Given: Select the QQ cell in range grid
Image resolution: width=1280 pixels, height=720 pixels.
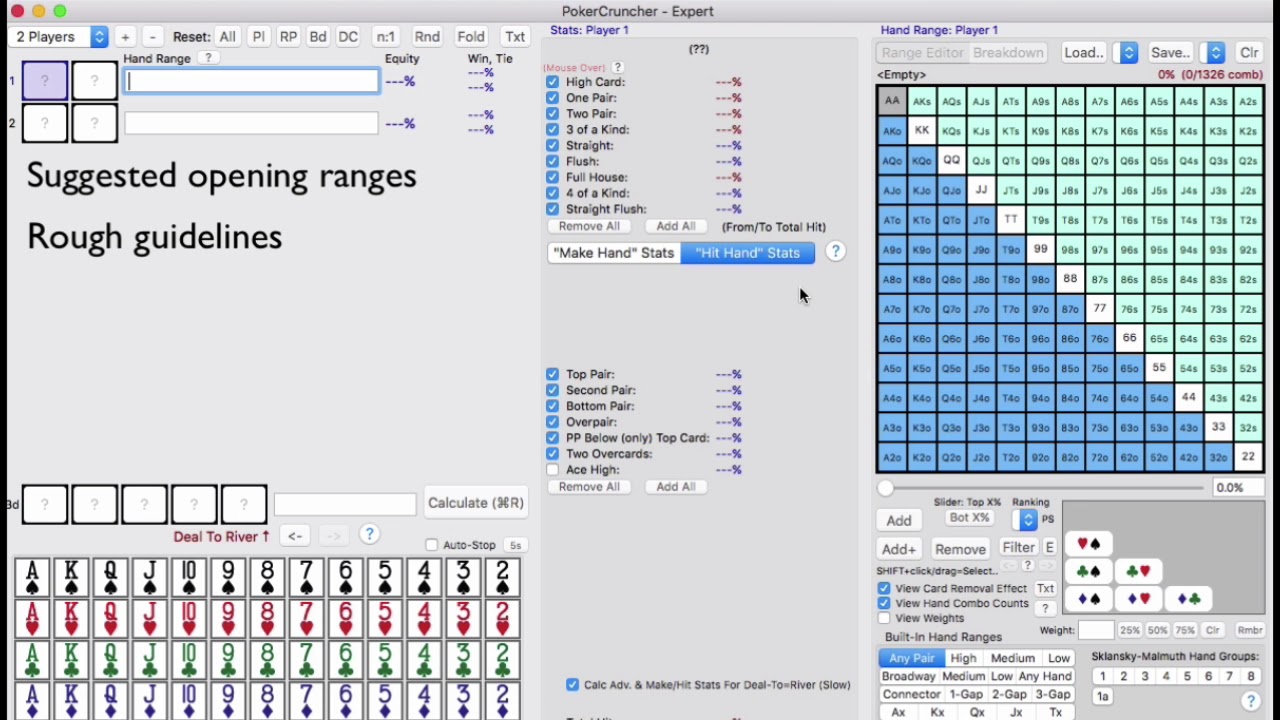Looking at the screenshot, I should (951, 161).
